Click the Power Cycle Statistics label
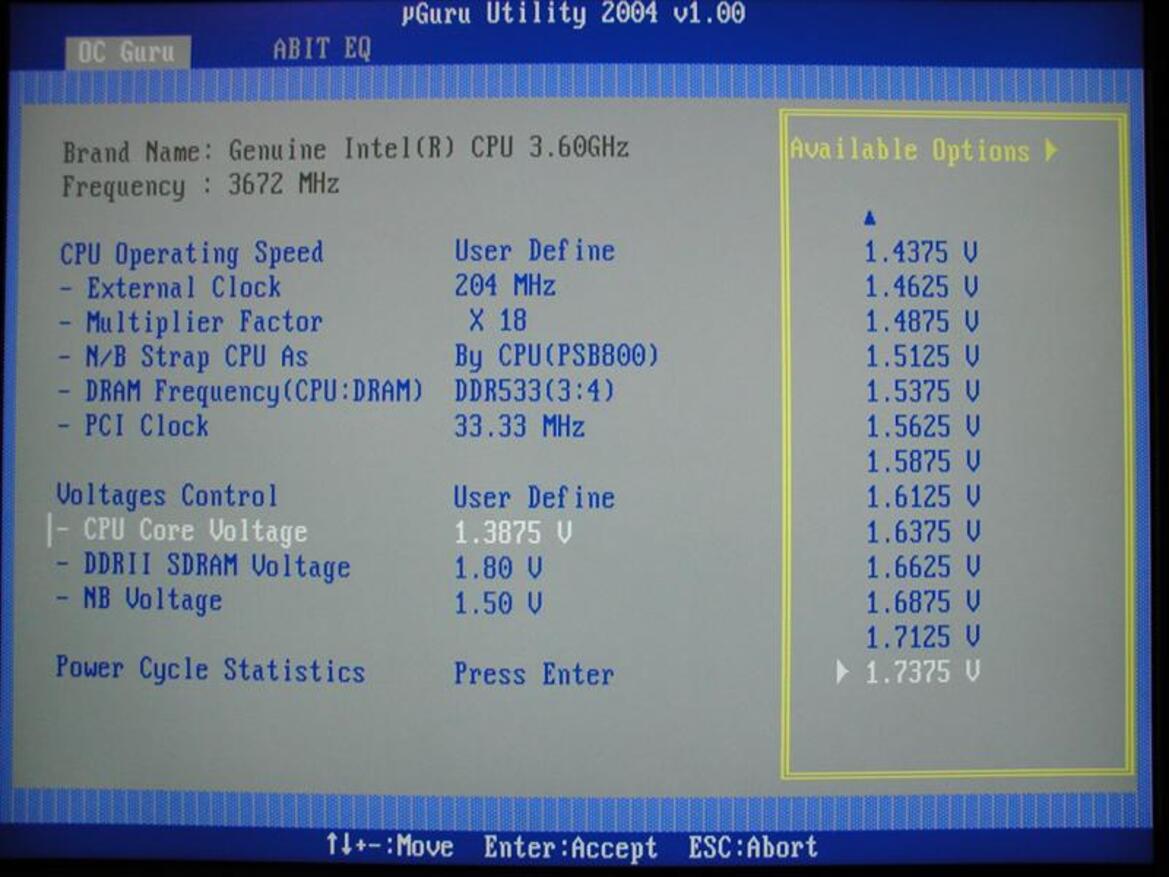 click(210, 670)
